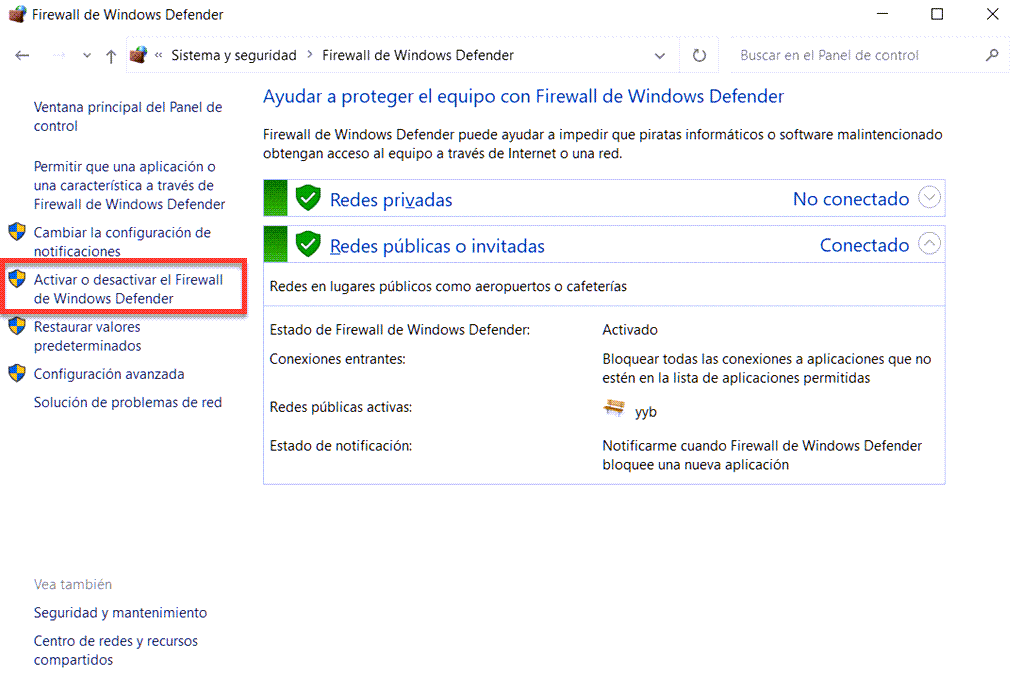Click the yyb network name
This screenshot has height=692, width=1022.
[x=646, y=412]
